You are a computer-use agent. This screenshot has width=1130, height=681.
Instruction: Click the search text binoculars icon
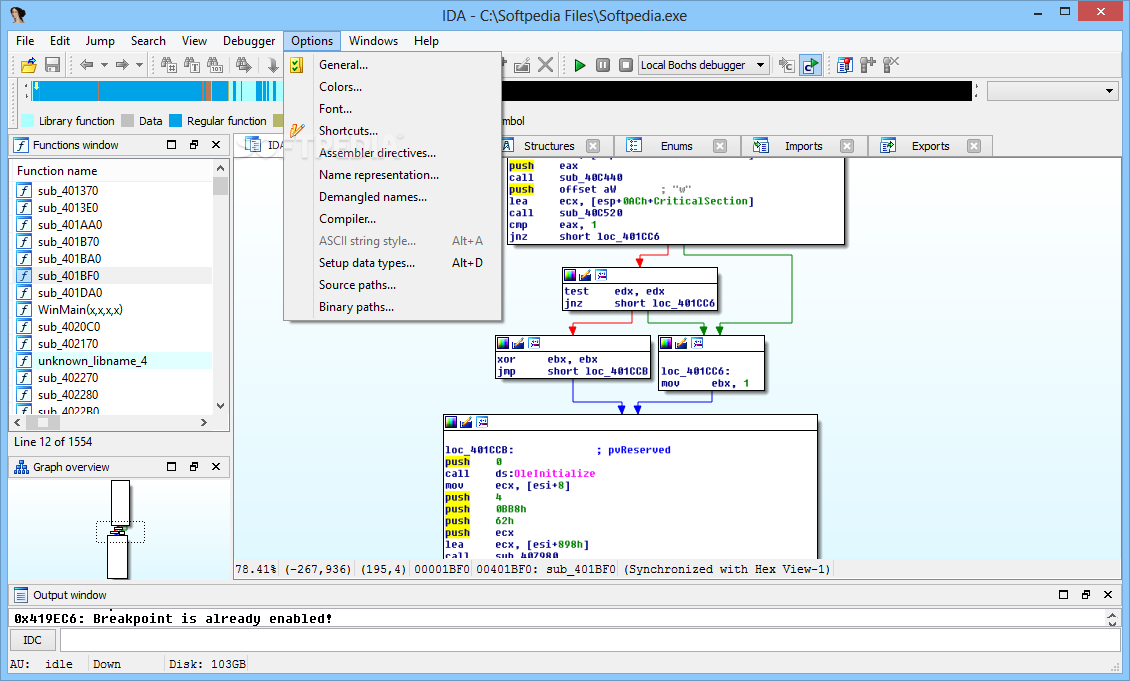192,65
